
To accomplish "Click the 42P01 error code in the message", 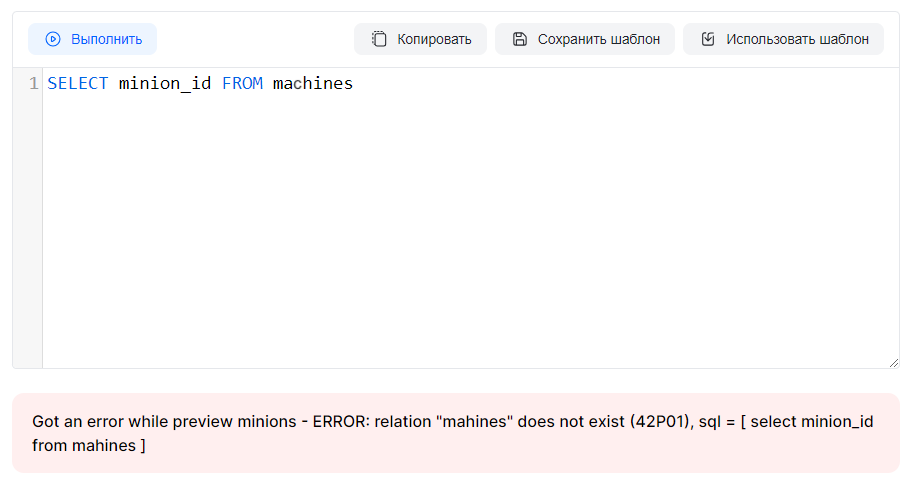I will tap(659, 421).
